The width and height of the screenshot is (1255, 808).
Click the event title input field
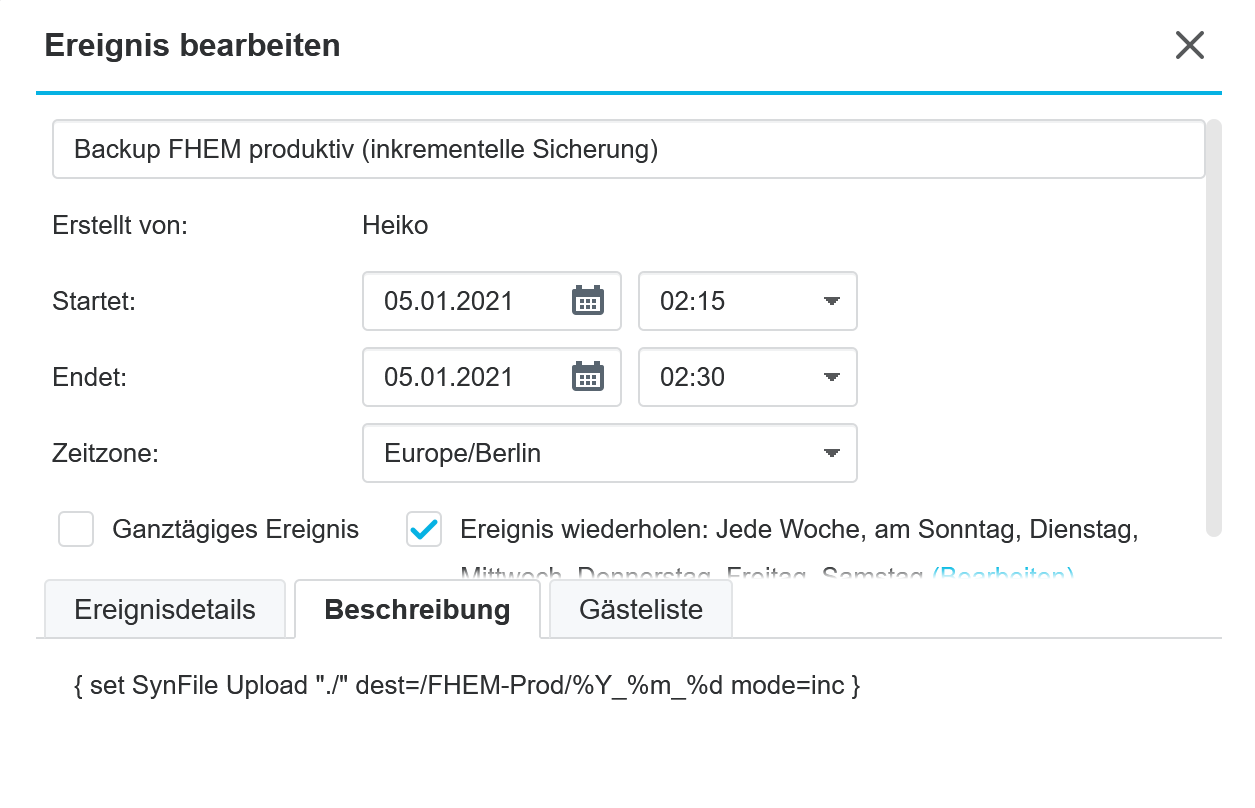tap(629, 150)
